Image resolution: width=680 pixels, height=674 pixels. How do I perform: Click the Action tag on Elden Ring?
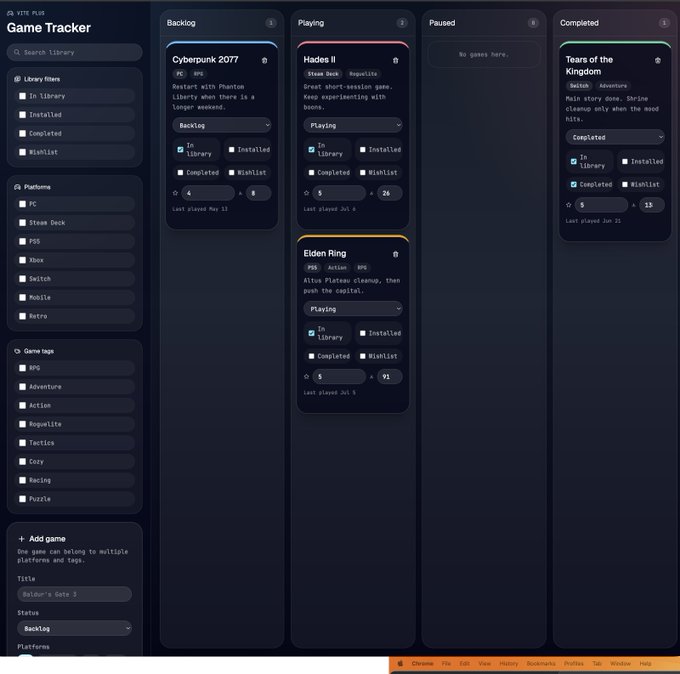337,268
